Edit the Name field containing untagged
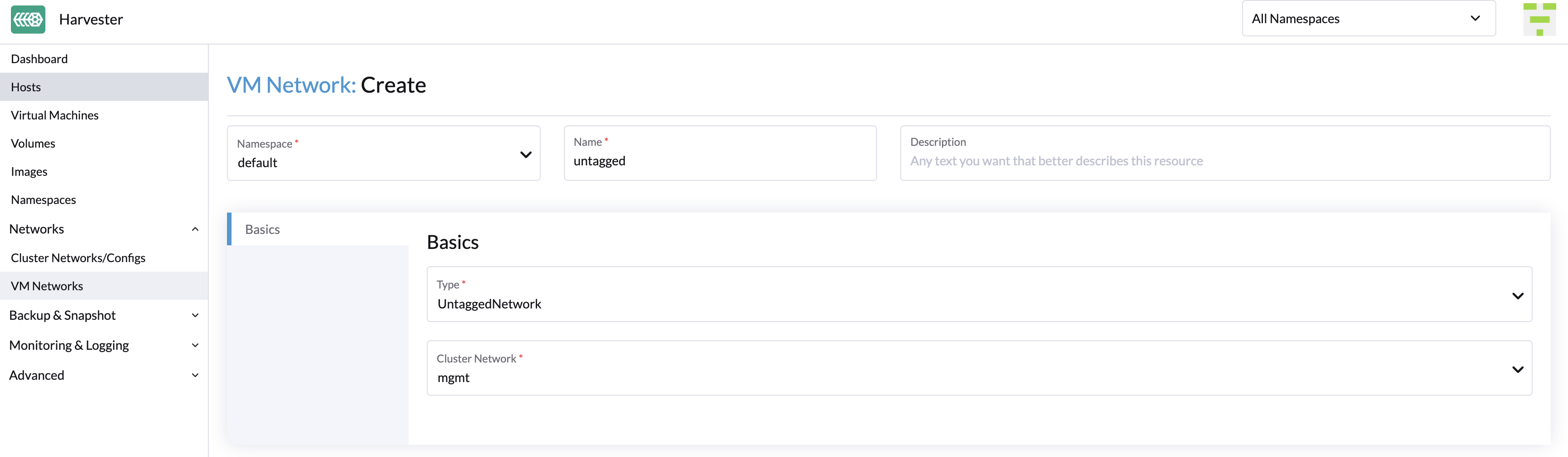1568x457 pixels. tap(720, 161)
